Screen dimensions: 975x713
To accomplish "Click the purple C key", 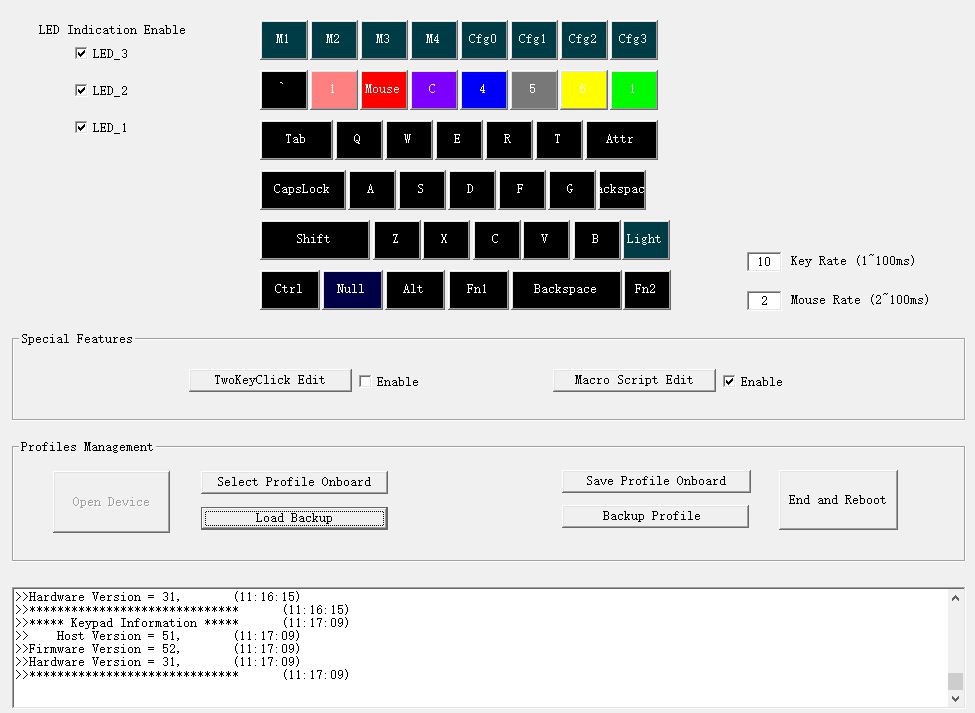I will click(x=433, y=90).
